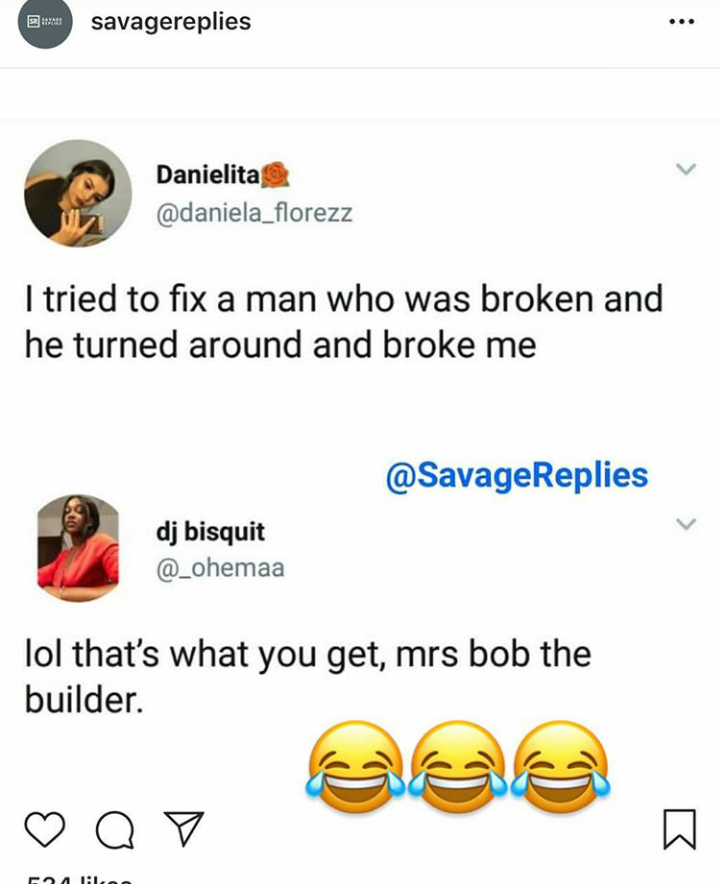This screenshot has width=720, height=884.
Task: Click the @SavageReplies watermark mention
Action: tap(516, 475)
